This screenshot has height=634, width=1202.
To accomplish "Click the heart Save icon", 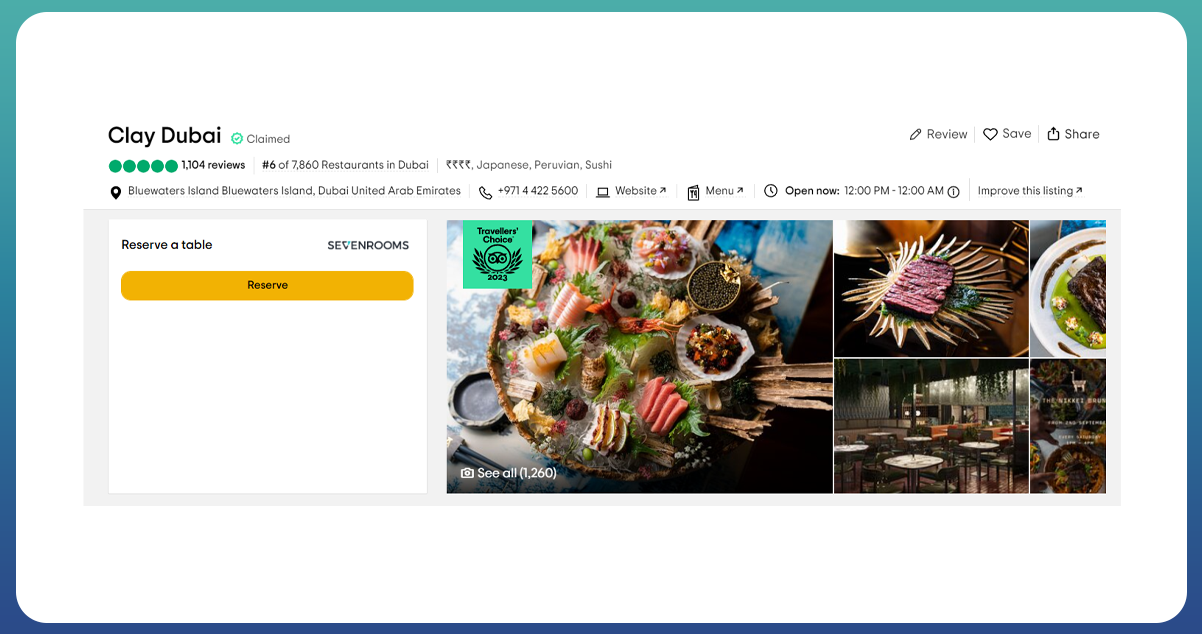I will [990, 134].
